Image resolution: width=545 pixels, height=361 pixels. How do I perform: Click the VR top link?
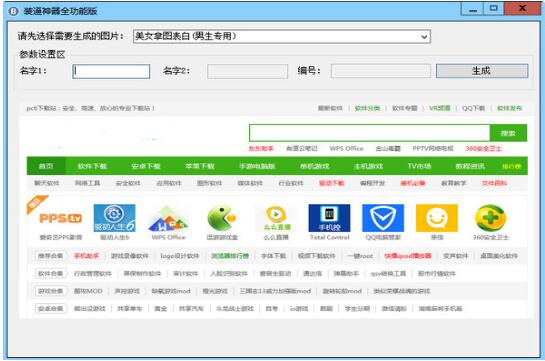(440, 108)
